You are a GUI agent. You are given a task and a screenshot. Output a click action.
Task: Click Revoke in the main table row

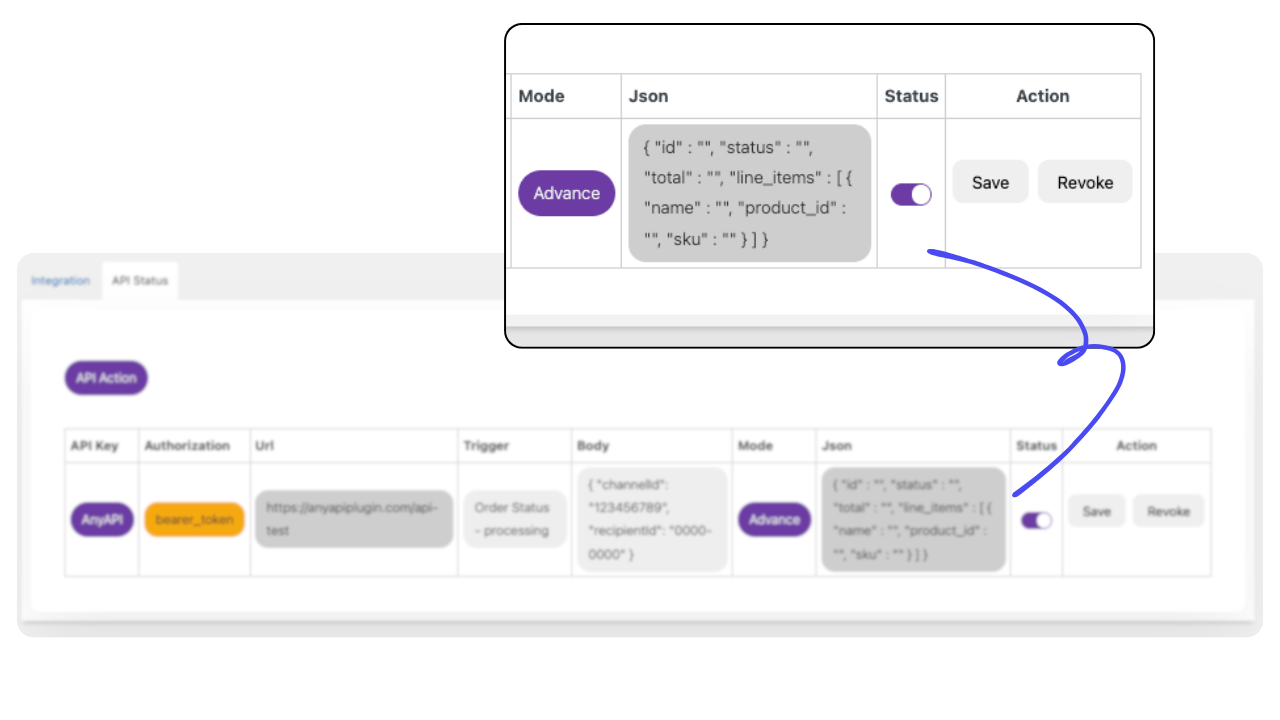[x=1168, y=510]
